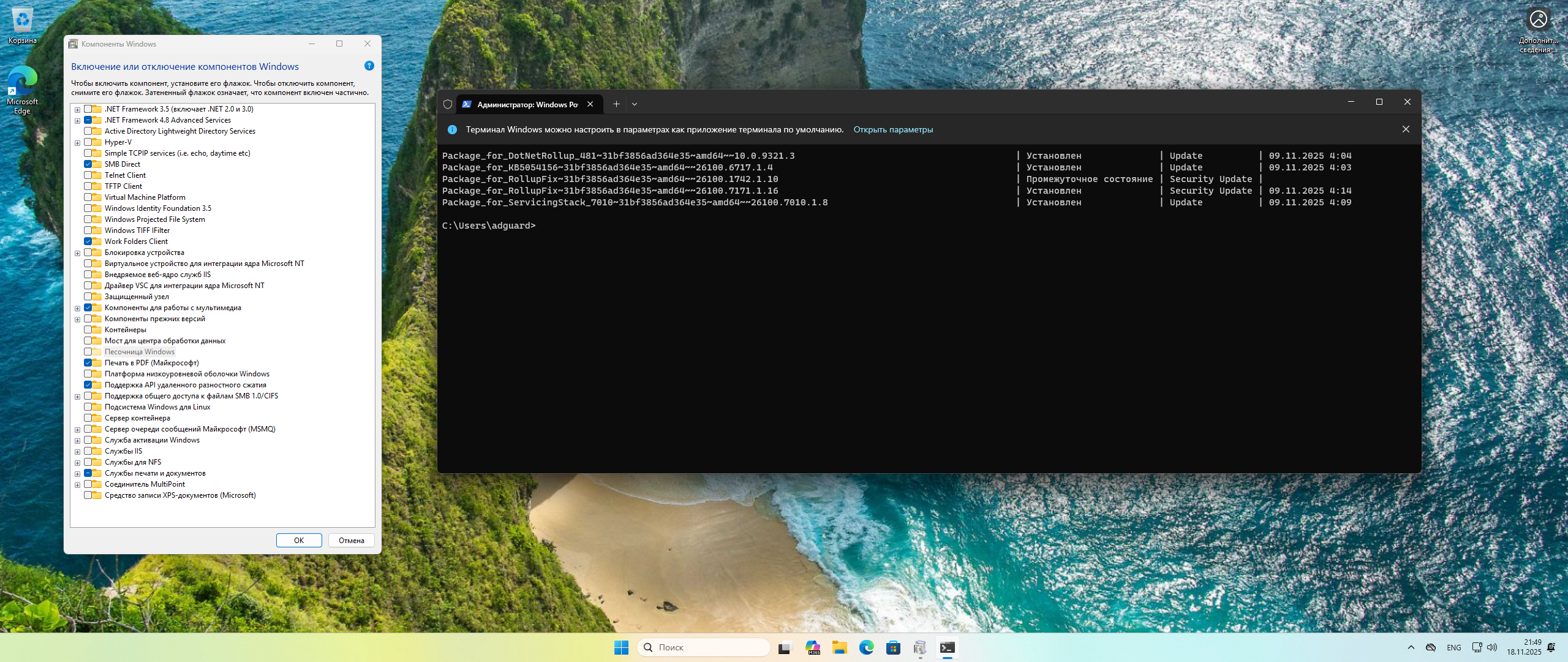This screenshot has height=662, width=1568.
Task: Open the Terminal new-tab profile dropdown
Action: click(635, 104)
